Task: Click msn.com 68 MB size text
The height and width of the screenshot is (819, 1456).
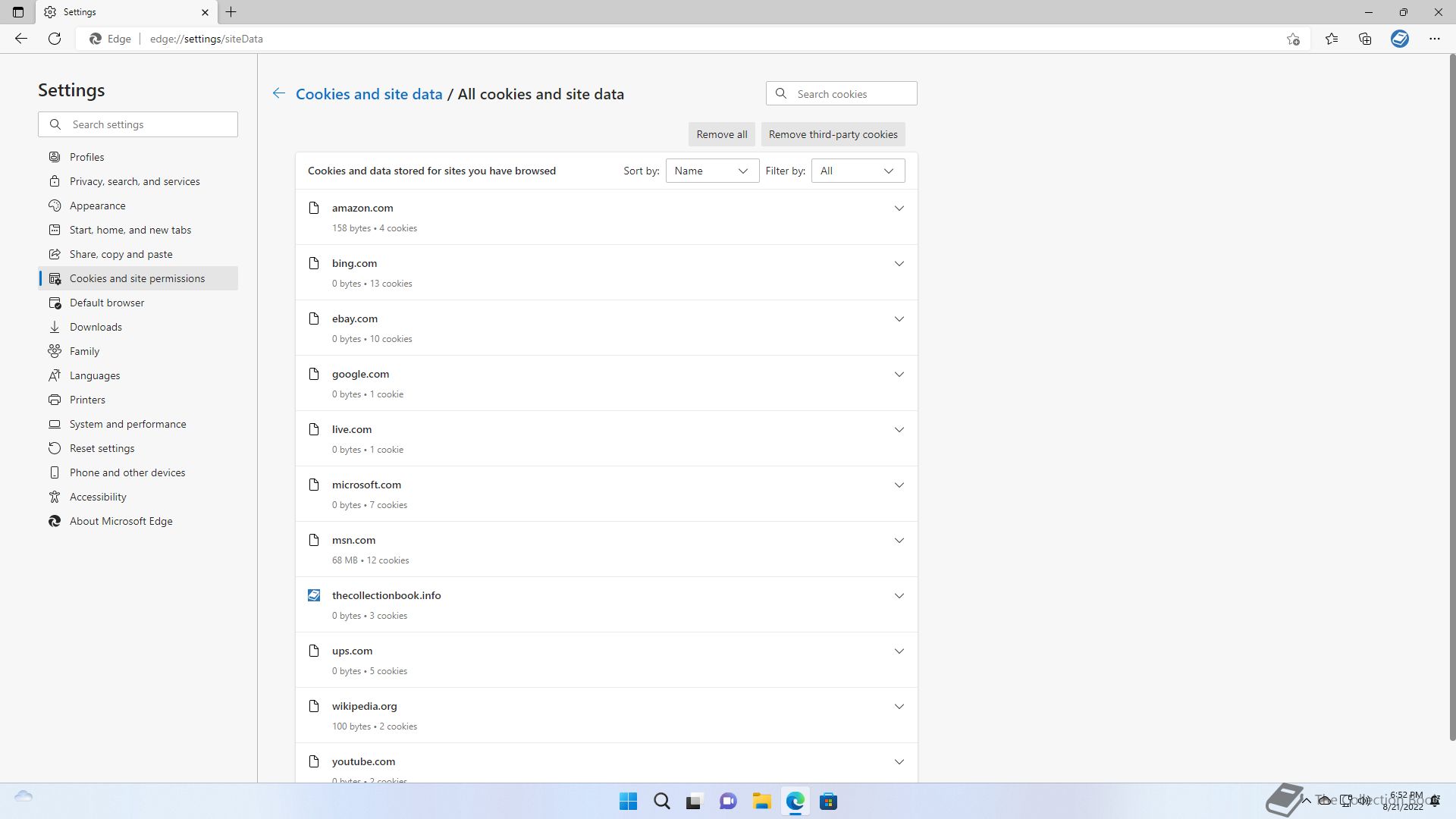Action: [344, 560]
